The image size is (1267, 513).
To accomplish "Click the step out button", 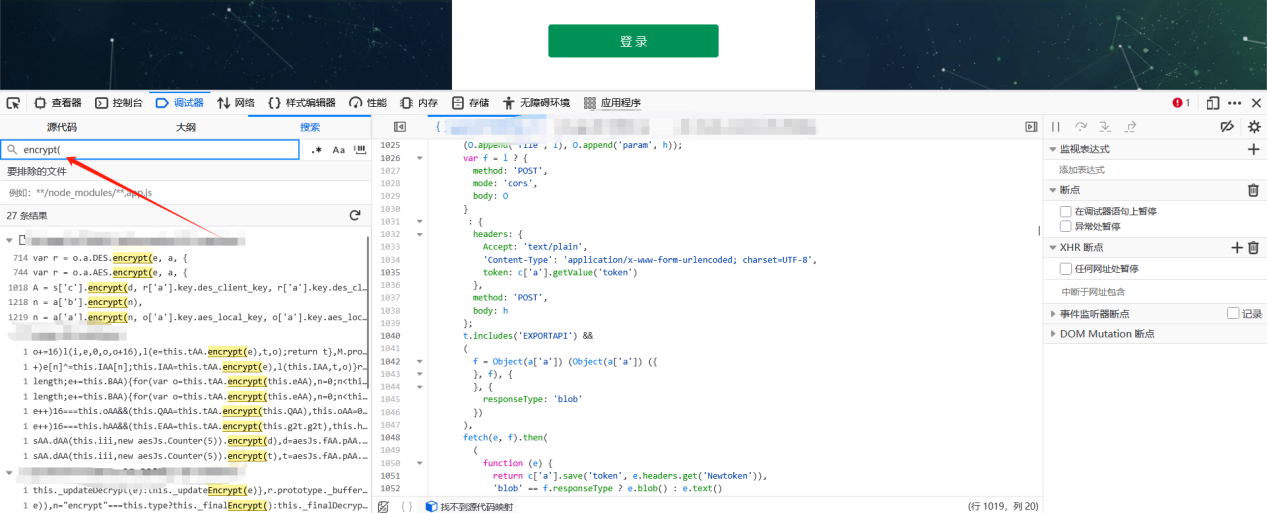I will pyautogui.click(x=1130, y=127).
